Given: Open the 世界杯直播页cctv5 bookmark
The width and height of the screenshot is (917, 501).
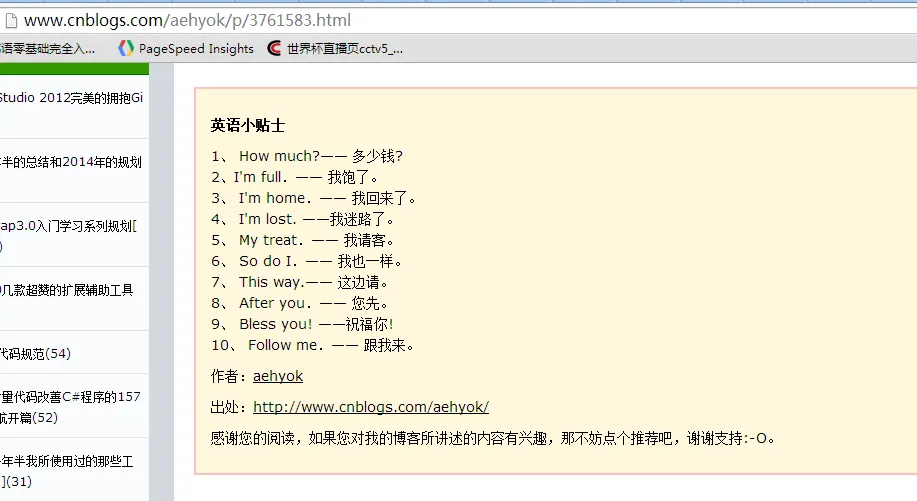Looking at the screenshot, I should tap(335, 49).
